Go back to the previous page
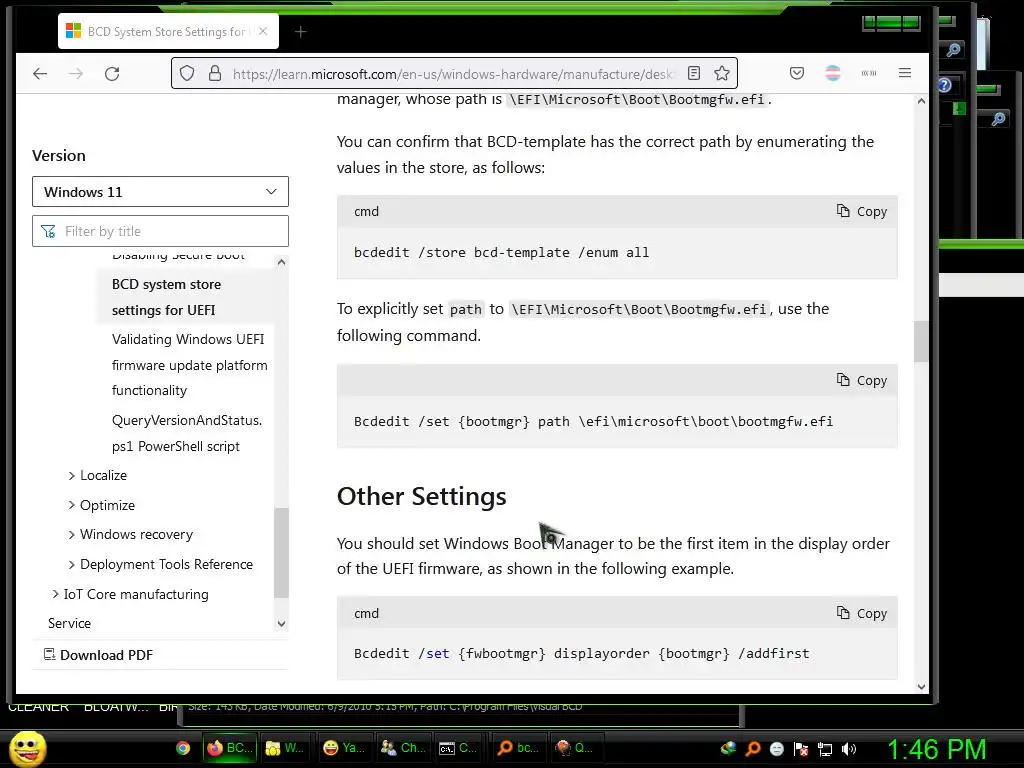1024x768 pixels. coord(40,73)
